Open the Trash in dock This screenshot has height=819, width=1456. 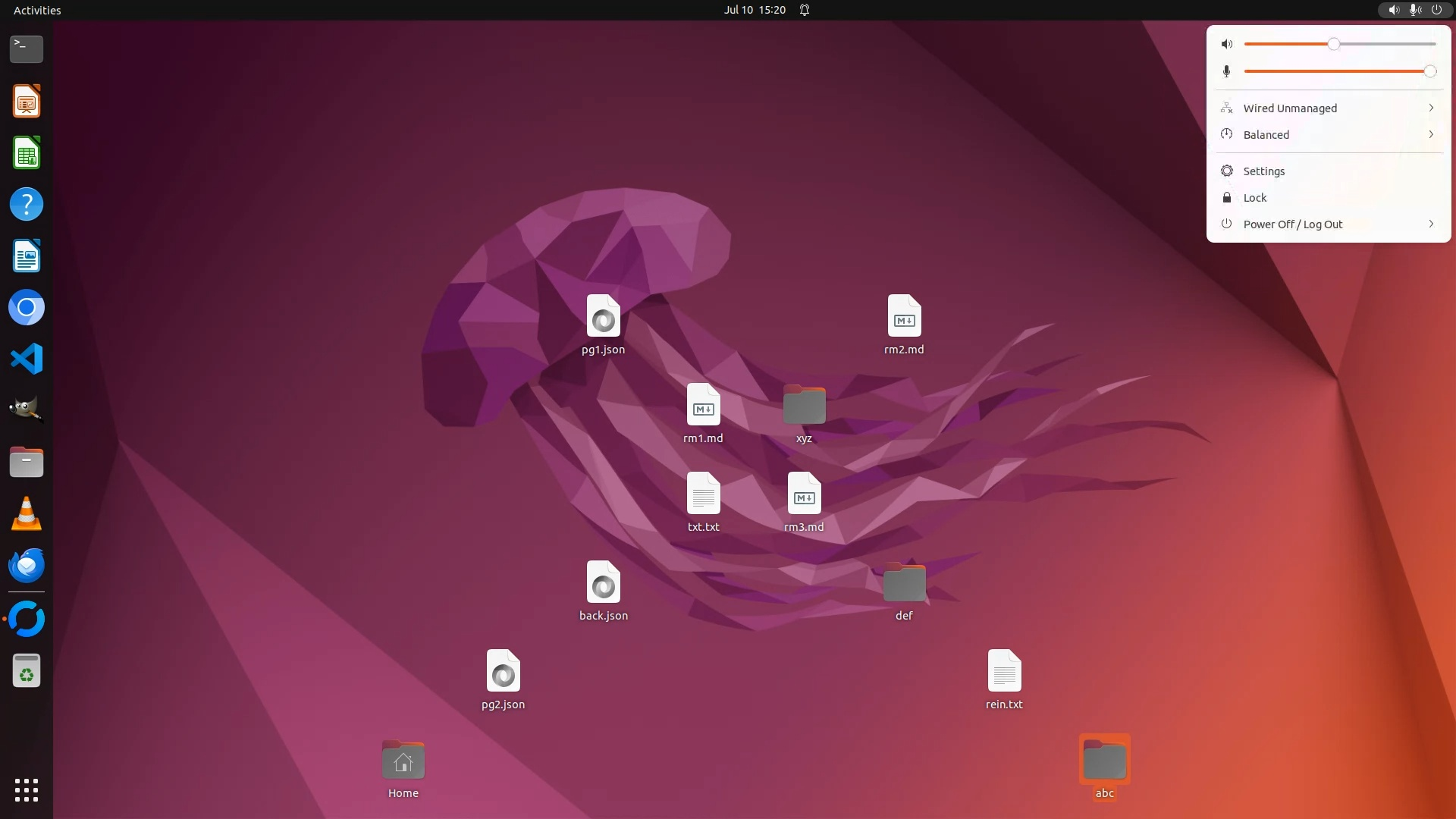(27, 671)
